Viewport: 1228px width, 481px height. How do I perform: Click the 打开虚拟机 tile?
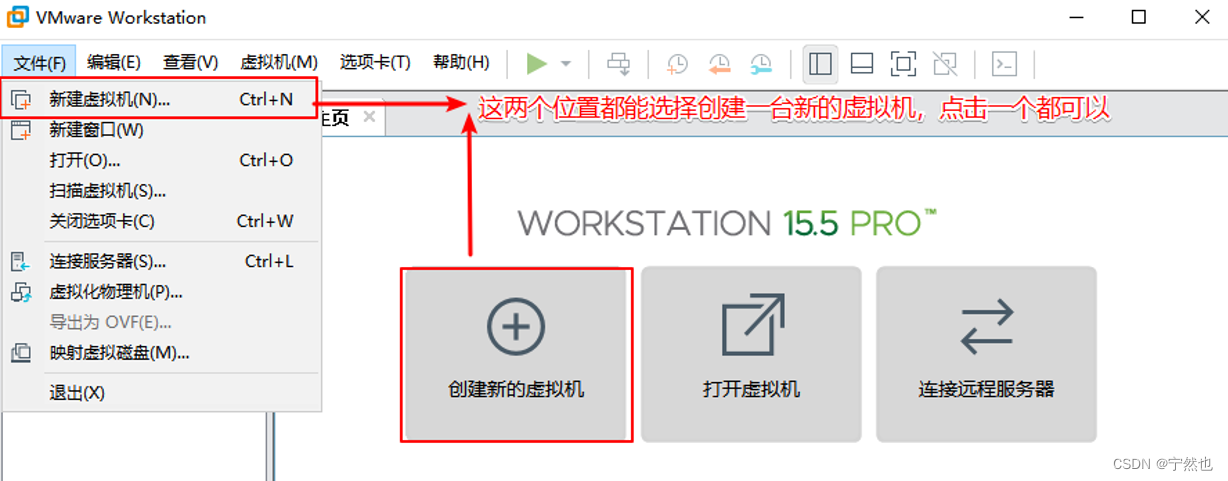click(x=751, y=354)
